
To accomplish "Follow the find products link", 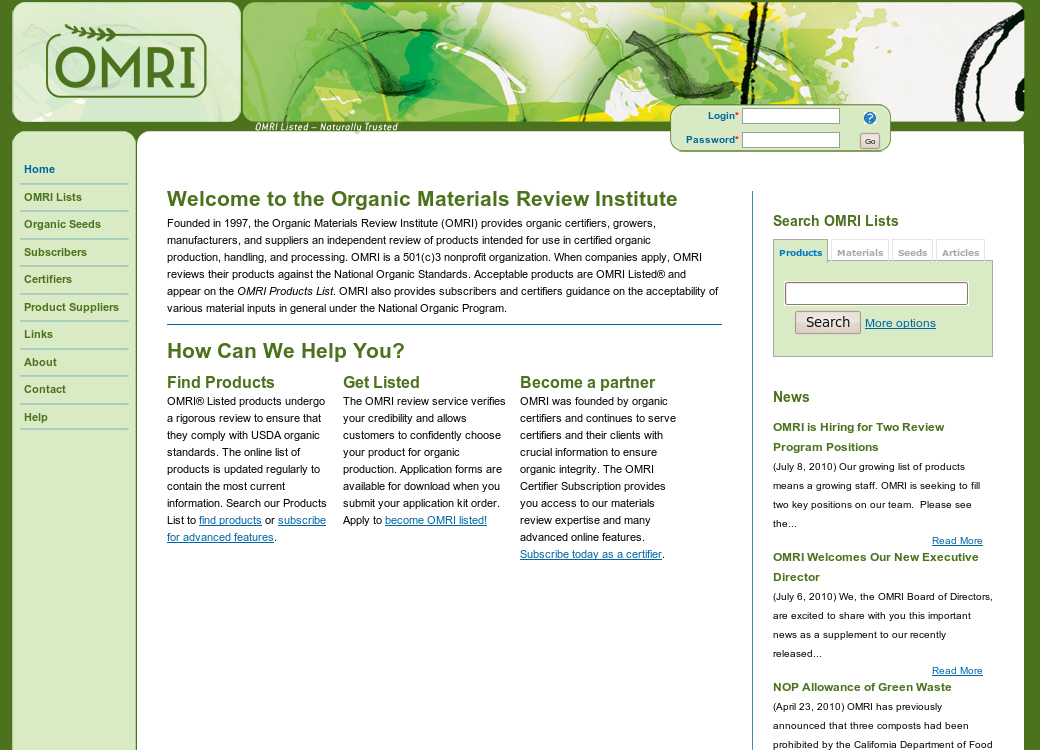I will [230, 521].
